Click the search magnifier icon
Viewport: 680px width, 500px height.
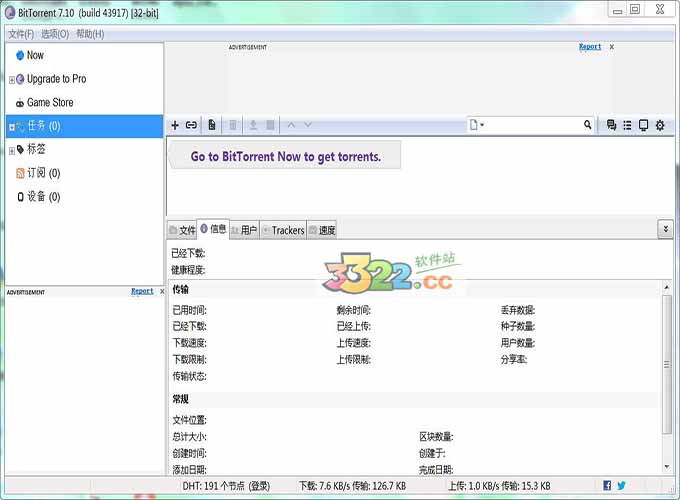click(587, 125)
